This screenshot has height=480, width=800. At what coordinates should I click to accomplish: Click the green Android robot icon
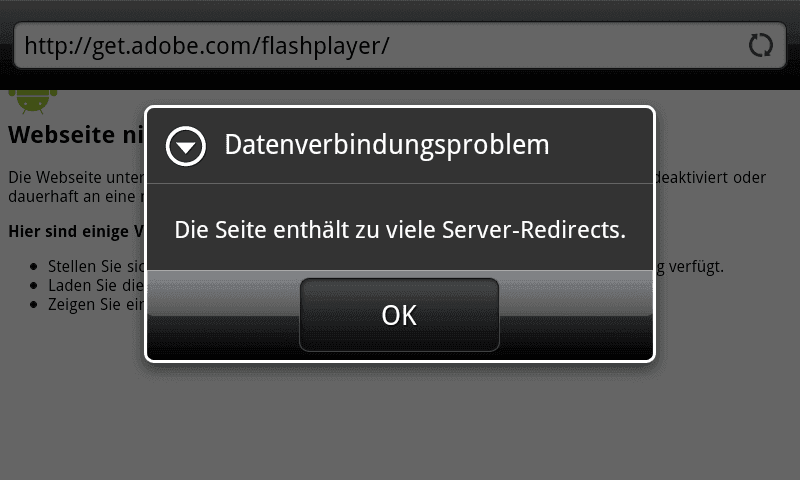pos(33,101)
